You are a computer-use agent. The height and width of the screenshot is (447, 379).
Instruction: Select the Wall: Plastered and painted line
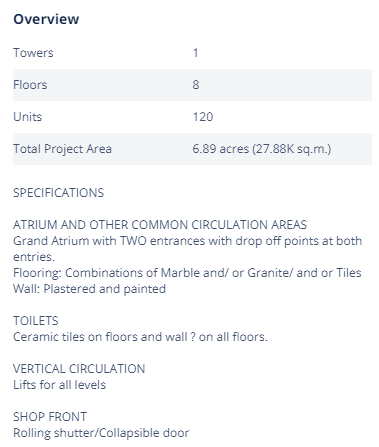point(89,289)
